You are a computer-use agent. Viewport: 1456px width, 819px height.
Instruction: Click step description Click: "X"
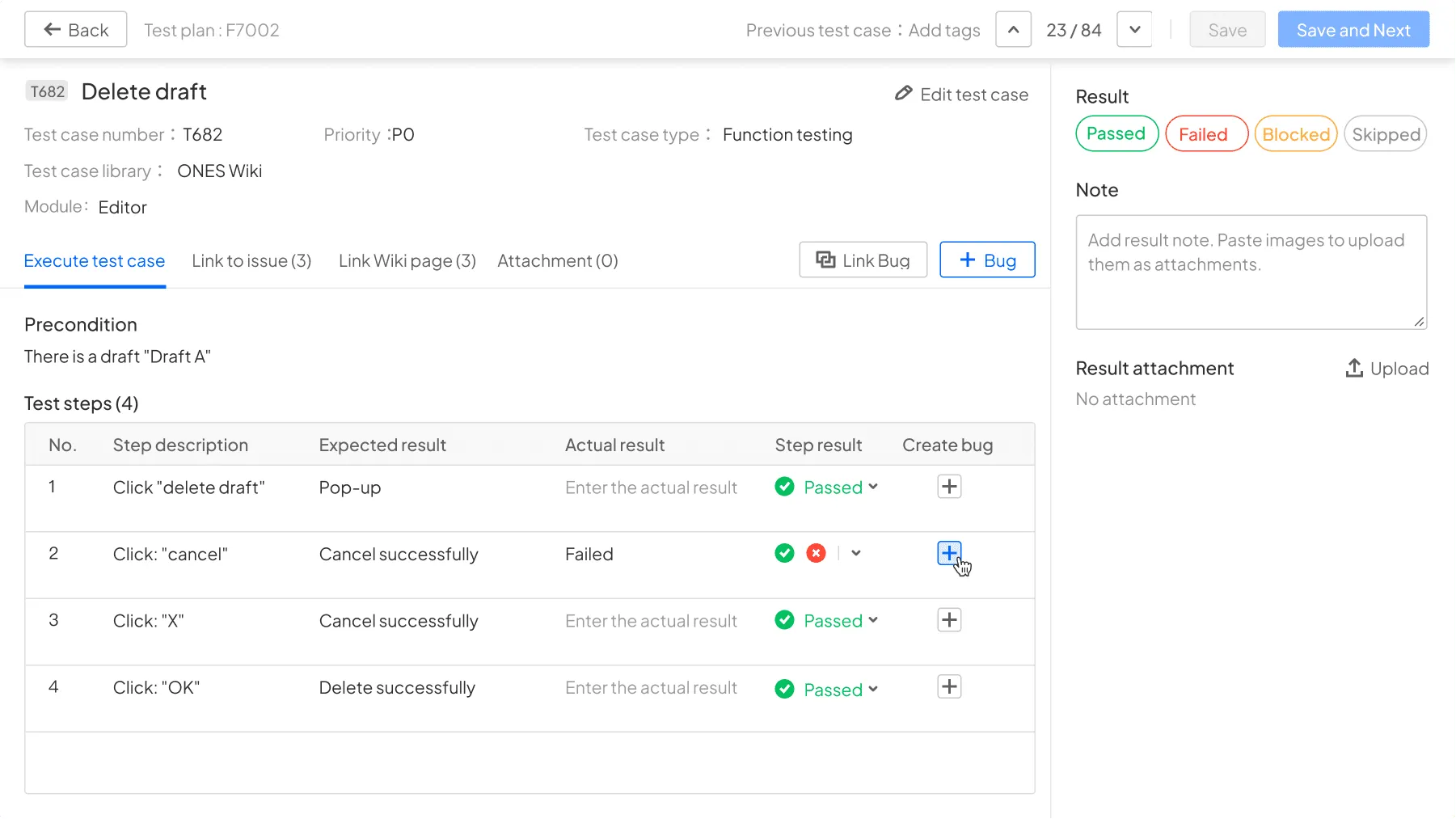149,621
